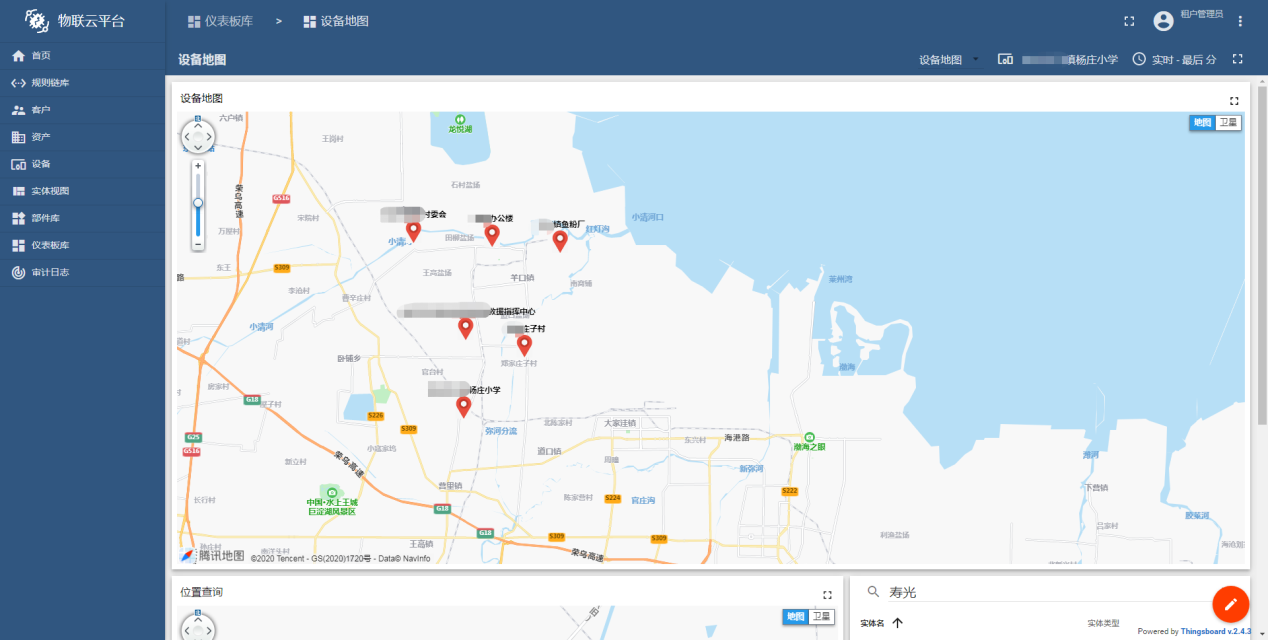
Task: Open the 规则链库 rule chains page
Action: (50, 83)
